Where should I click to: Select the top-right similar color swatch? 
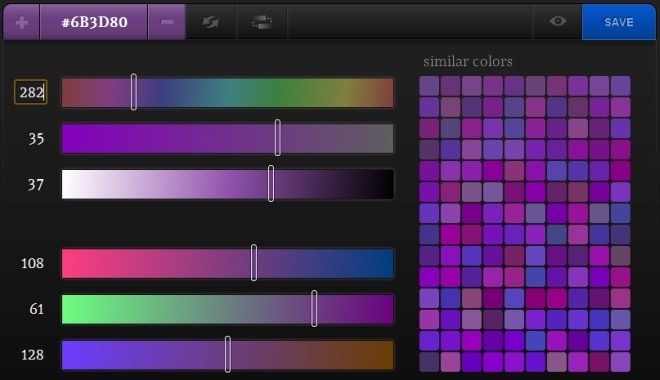pyautogui.click(x=620, y=86)
